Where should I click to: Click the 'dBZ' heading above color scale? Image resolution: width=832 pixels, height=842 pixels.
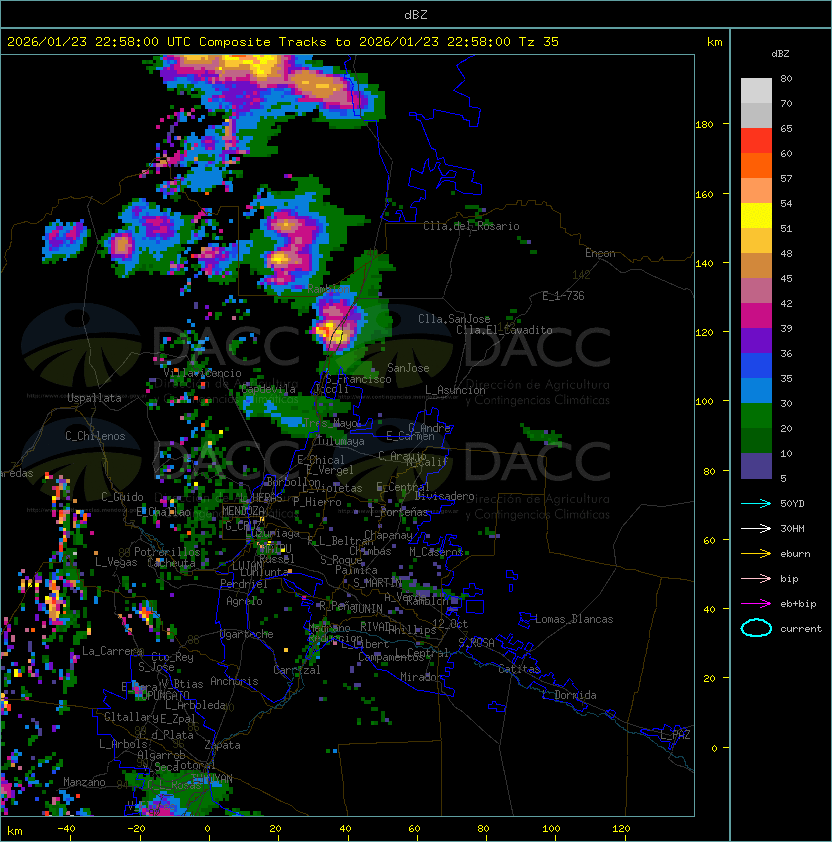780,53
